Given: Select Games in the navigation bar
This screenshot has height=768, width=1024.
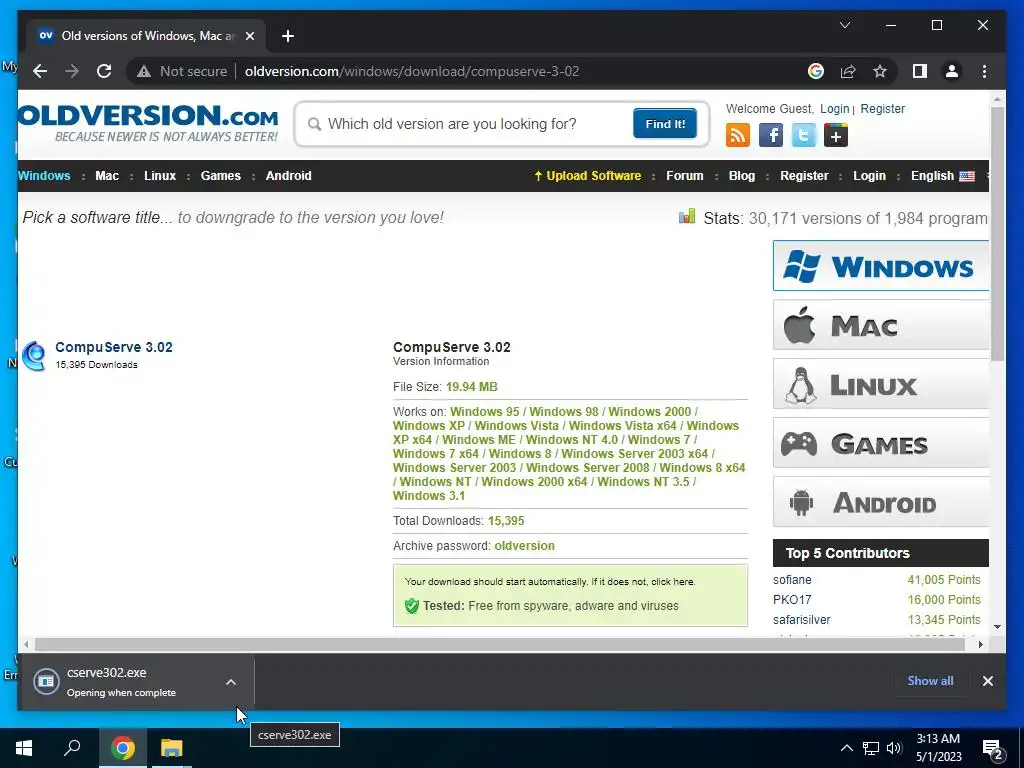Looking at the screenshot, I should coord(221,176).
